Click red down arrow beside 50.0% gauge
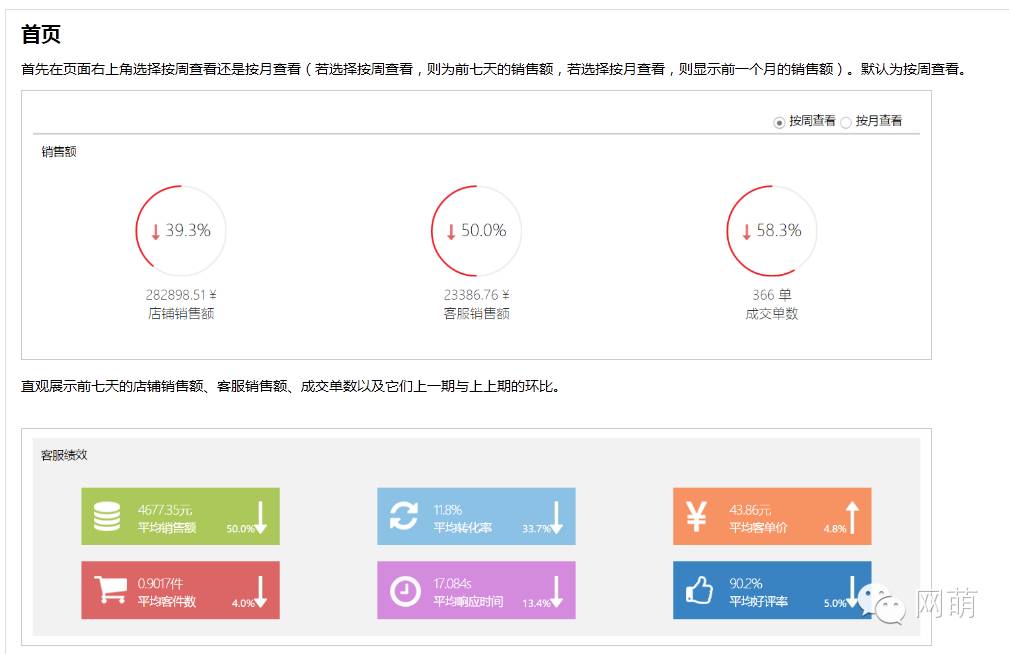 click(x=450, y=232)
